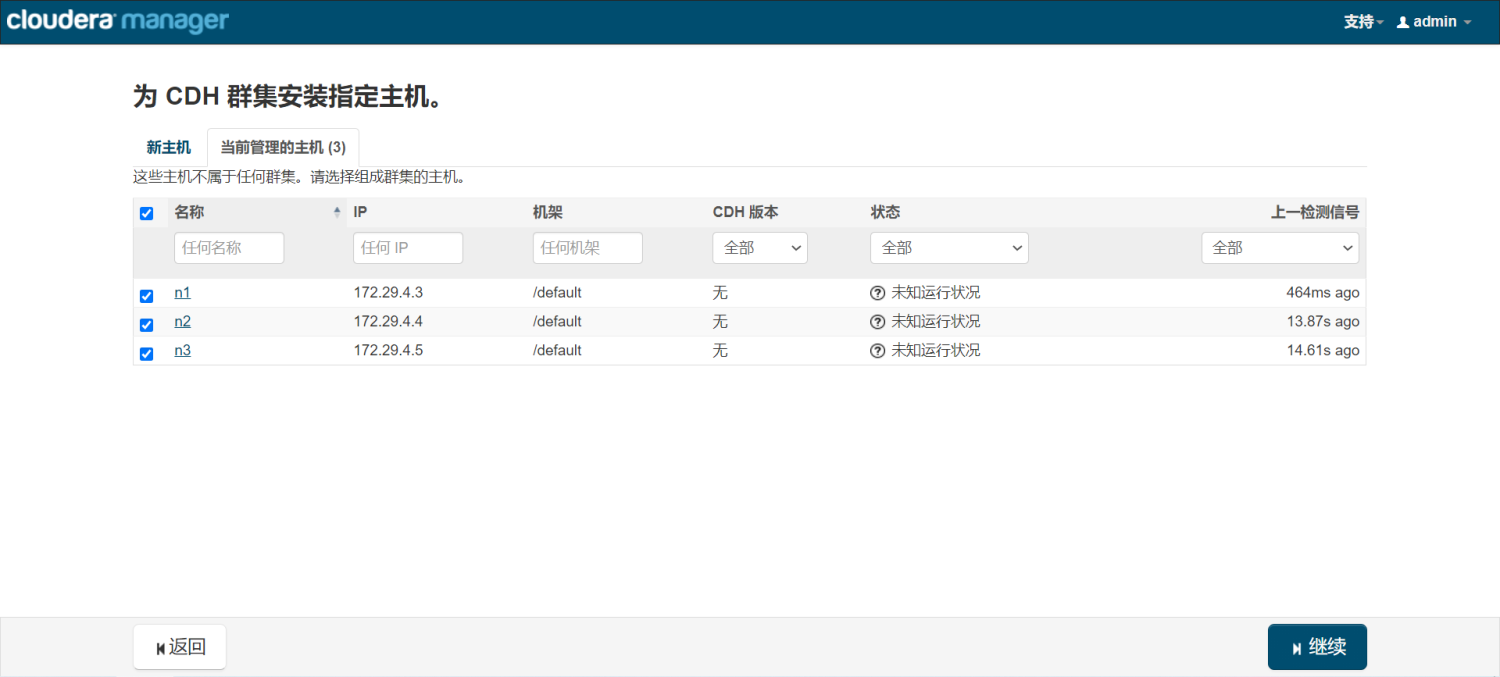Click the 无 CDH version for n2
1500x677 pixels.
720,322
